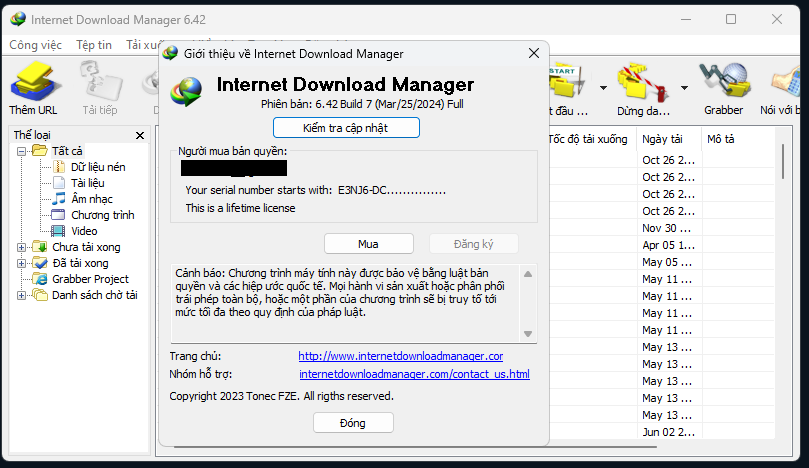
Task: Click Kiểm tra cập nhật button
Action: [346, 128]
